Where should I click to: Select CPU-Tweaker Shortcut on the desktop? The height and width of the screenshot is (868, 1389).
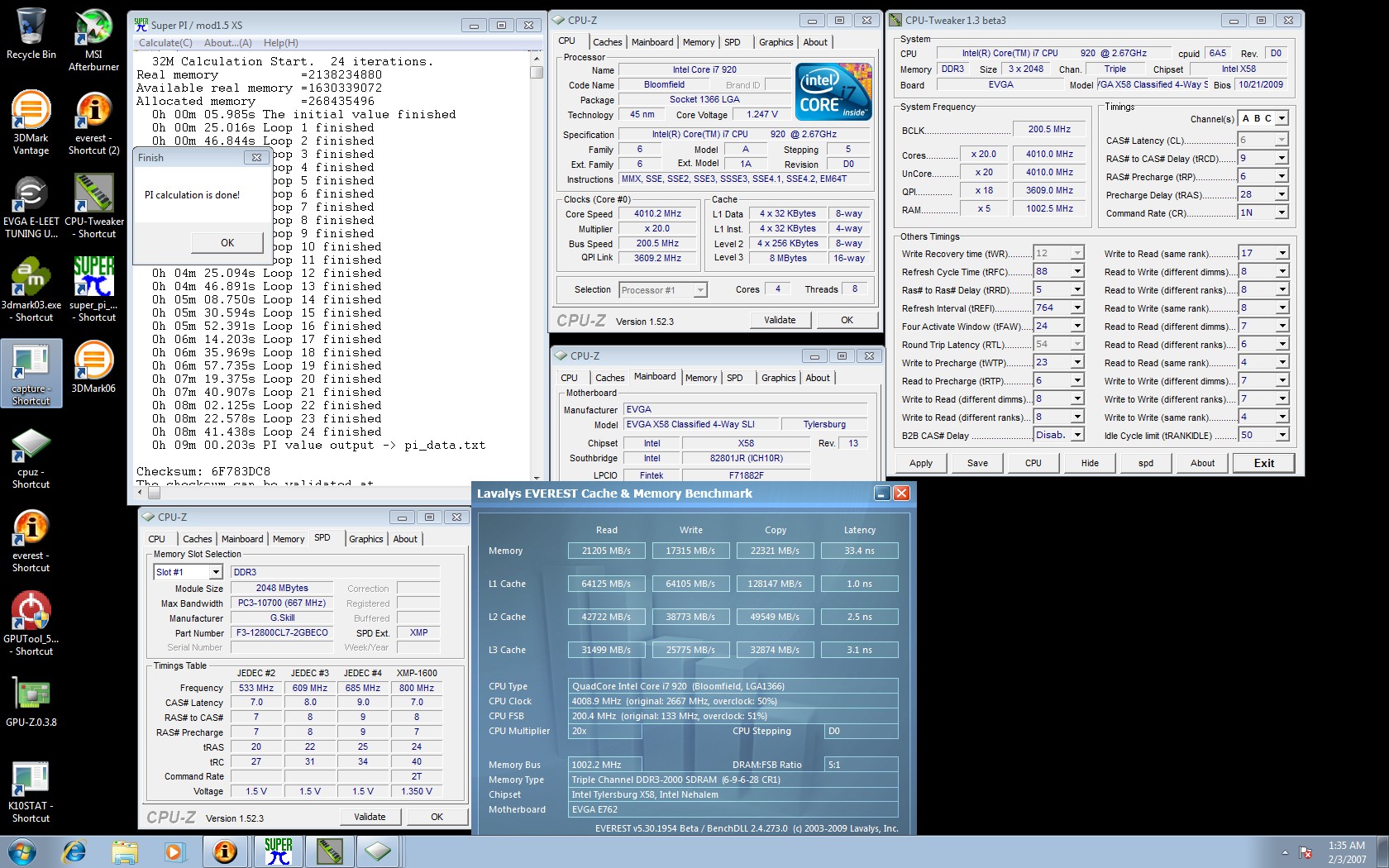coord(93,206)
